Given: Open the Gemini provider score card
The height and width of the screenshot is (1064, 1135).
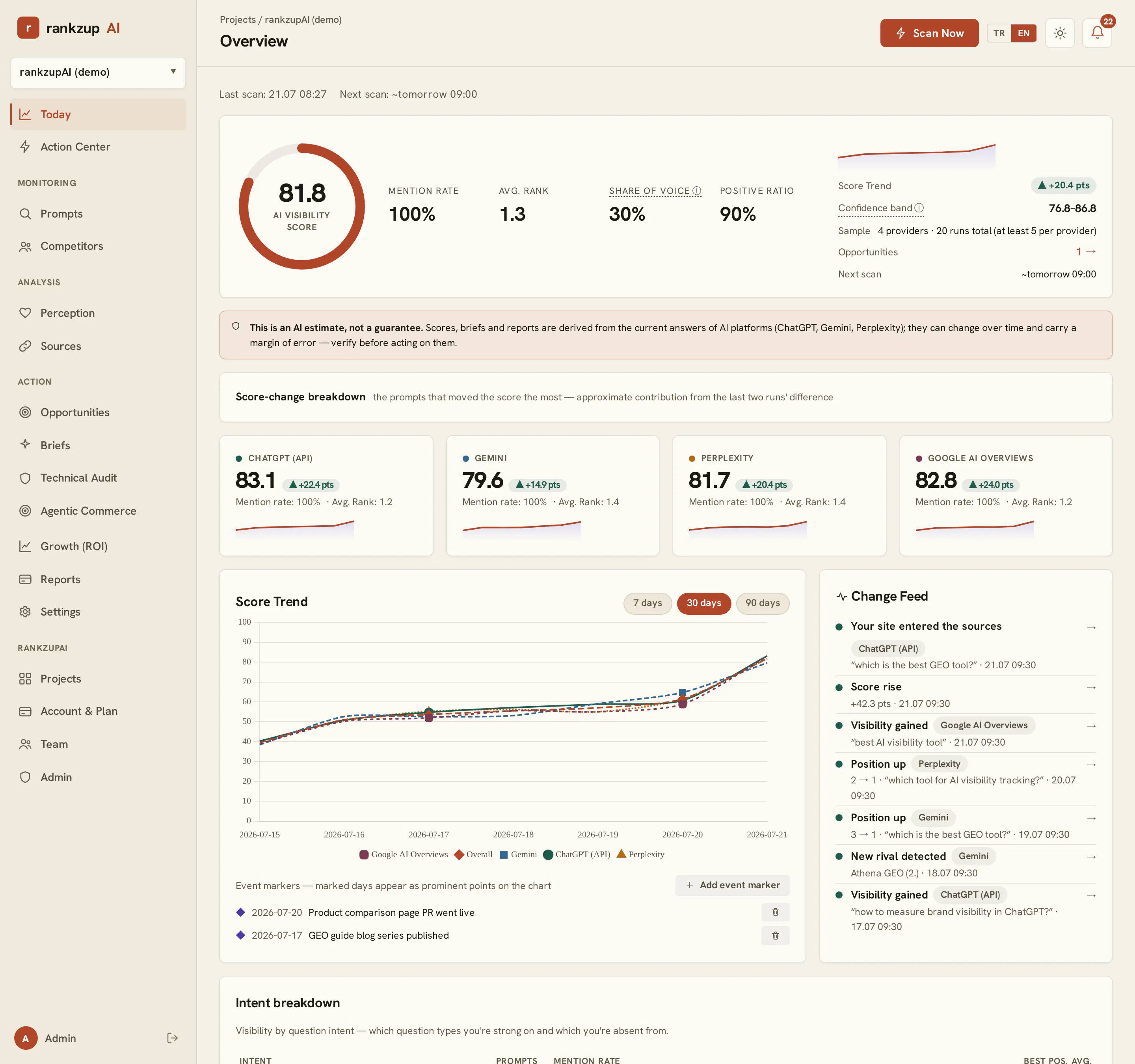Looking at the screenshot, I should click(553, 495).
